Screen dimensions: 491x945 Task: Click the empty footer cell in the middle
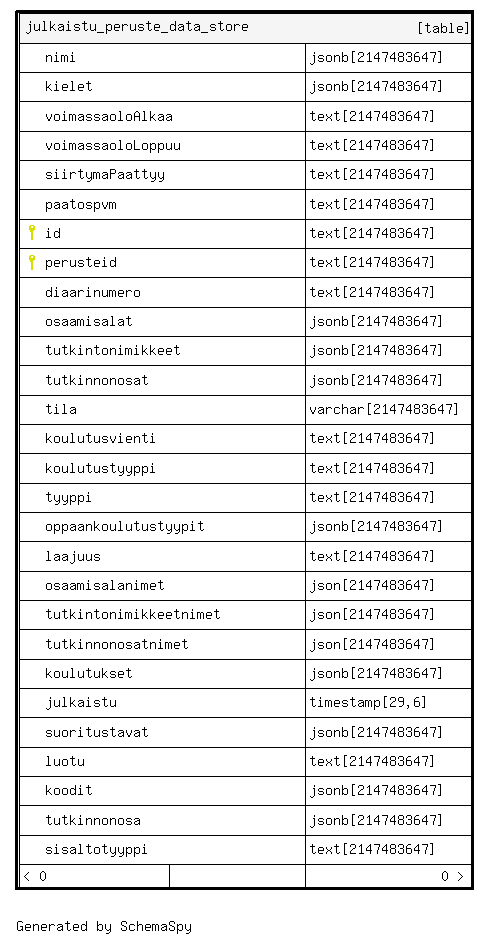[x=237, y=876]
